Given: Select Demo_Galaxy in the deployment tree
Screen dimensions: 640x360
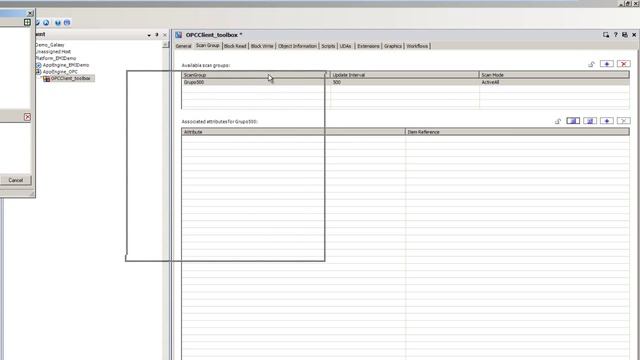Looking at the screenshot, I should click(x=50, y=45).
